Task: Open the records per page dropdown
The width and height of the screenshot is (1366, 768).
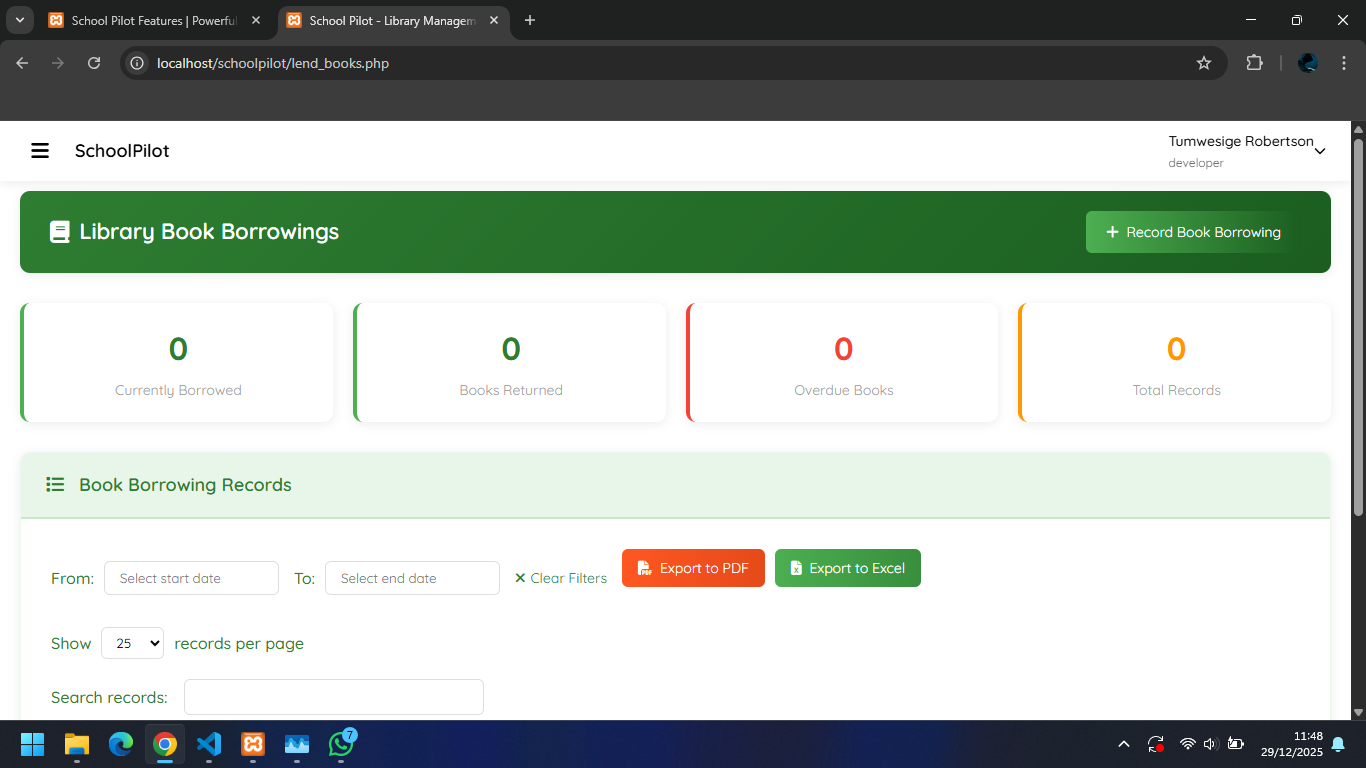Action: (x=132, y=643)
